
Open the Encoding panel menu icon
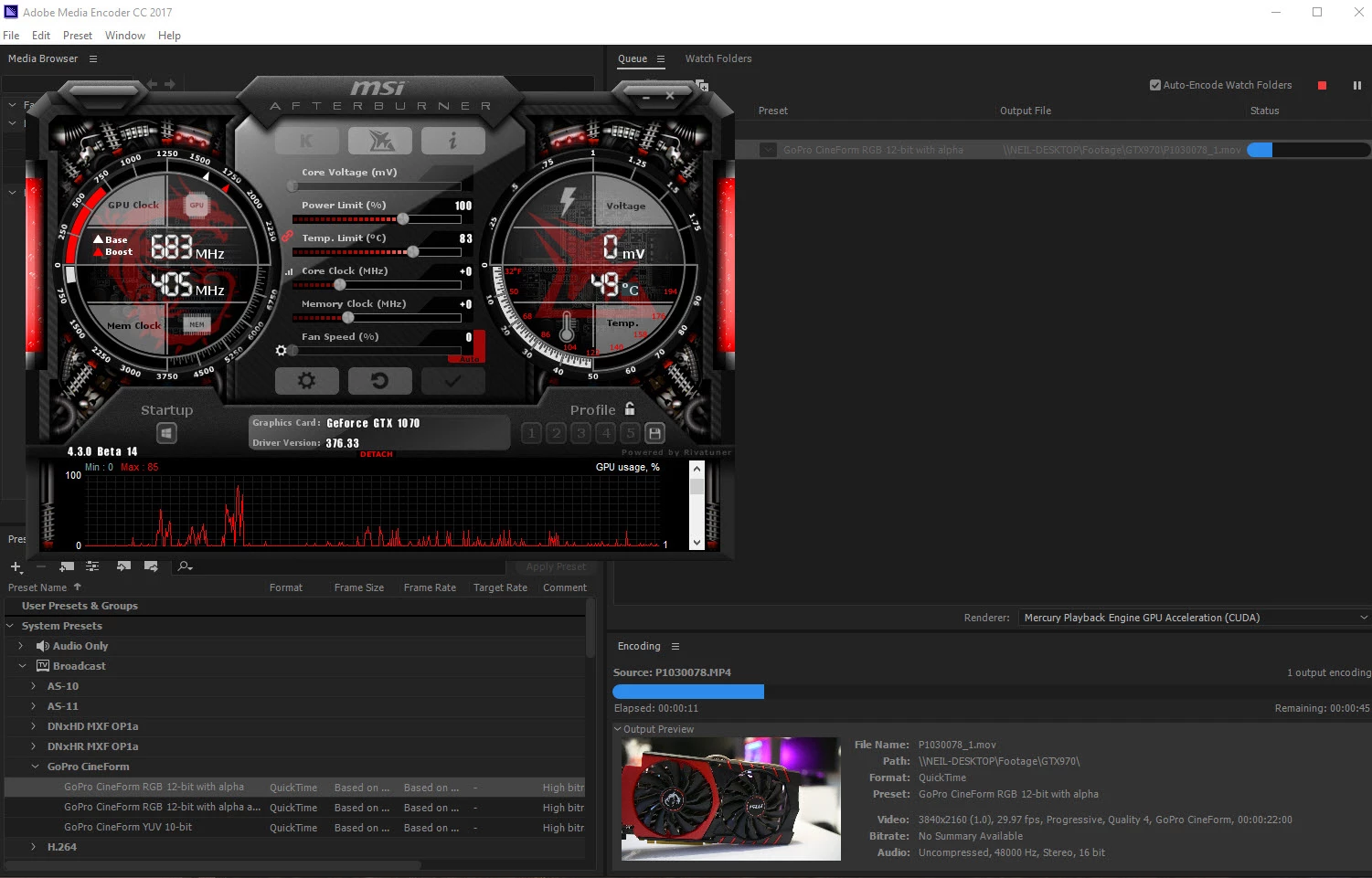tap(675, 646)
